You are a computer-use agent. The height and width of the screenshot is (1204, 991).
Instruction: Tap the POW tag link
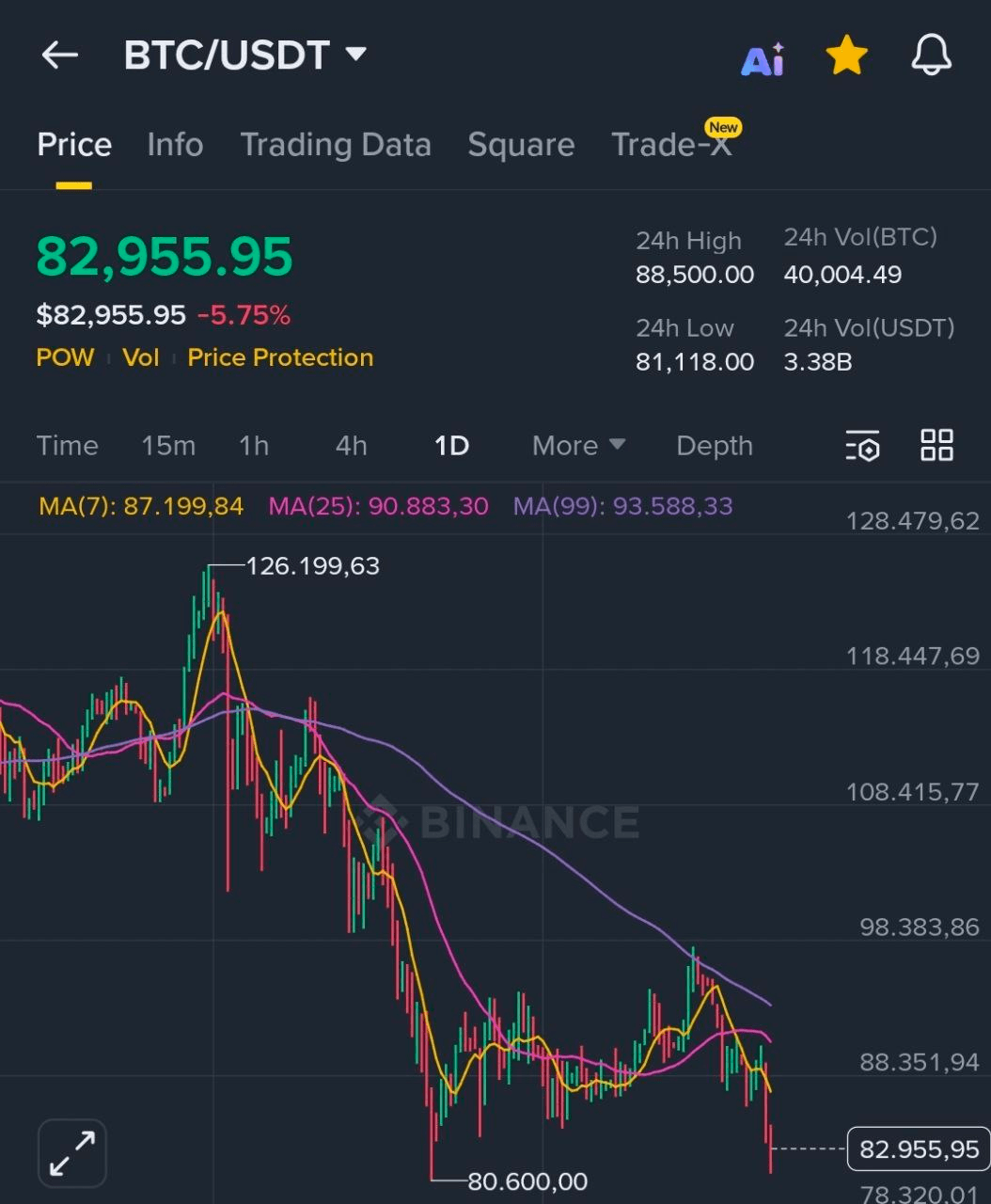point(65,357)
